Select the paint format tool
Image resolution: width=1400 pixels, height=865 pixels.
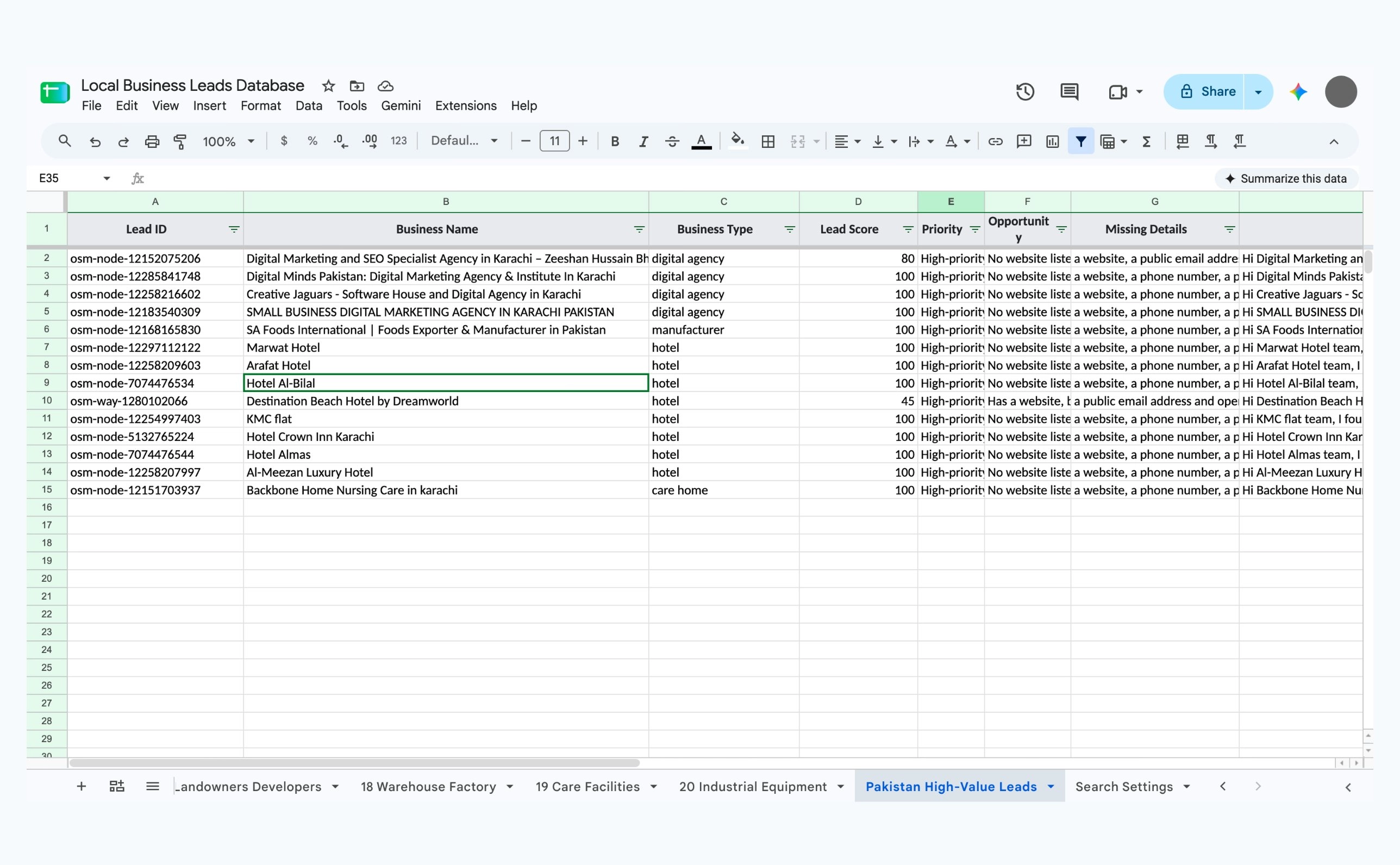pos(180,141)
